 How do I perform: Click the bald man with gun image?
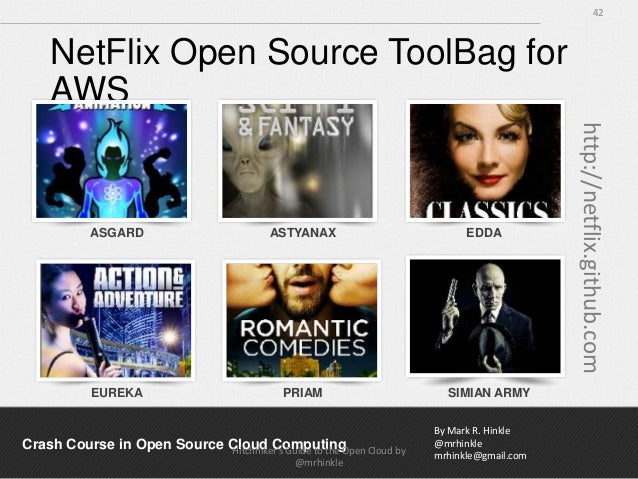pos(485,316)
